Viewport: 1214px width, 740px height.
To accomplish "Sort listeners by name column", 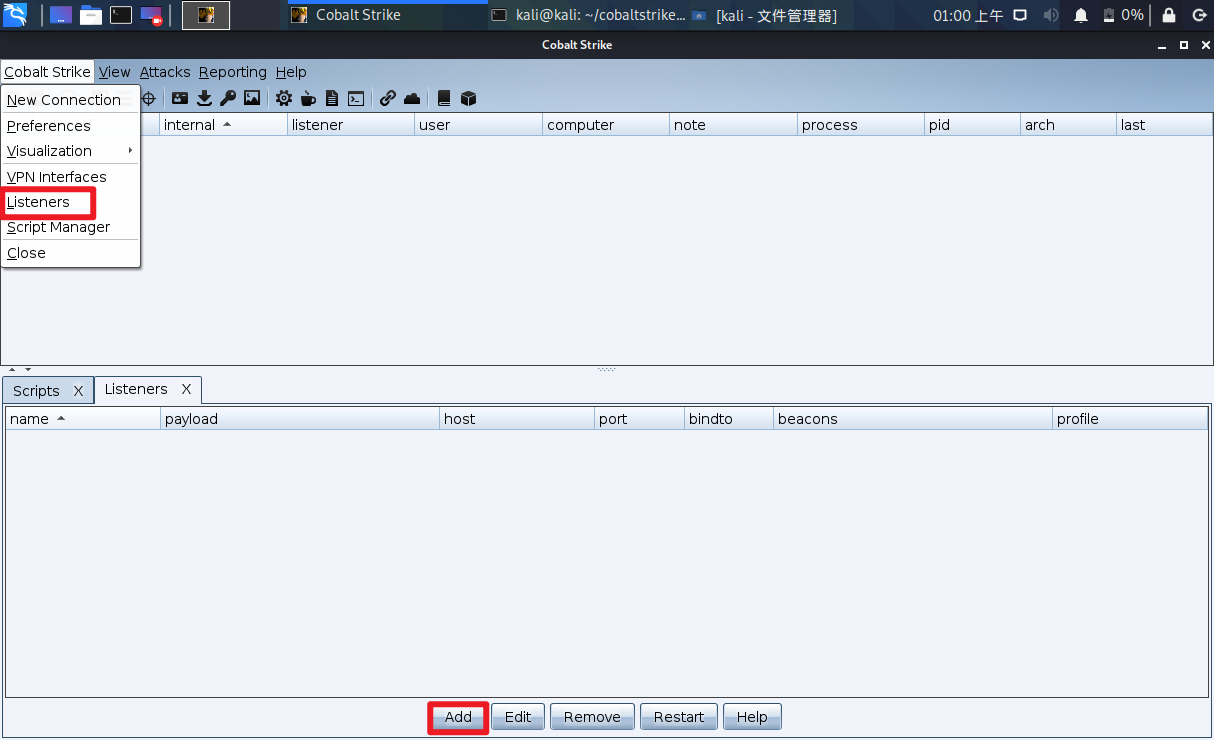I will click(83, 419).
